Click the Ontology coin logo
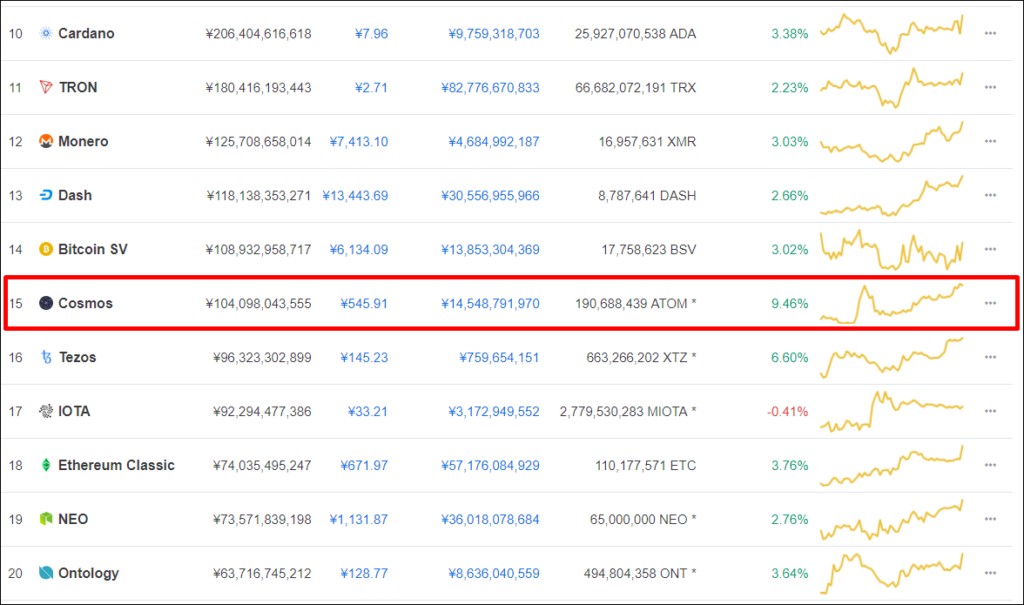1024x605 pixels. [46, 573]
